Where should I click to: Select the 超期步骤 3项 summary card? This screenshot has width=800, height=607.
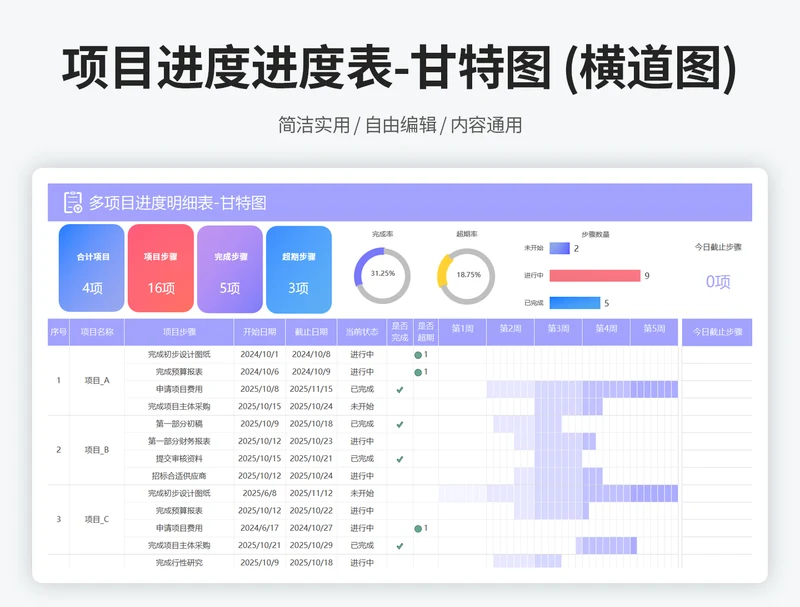(299, 269)
